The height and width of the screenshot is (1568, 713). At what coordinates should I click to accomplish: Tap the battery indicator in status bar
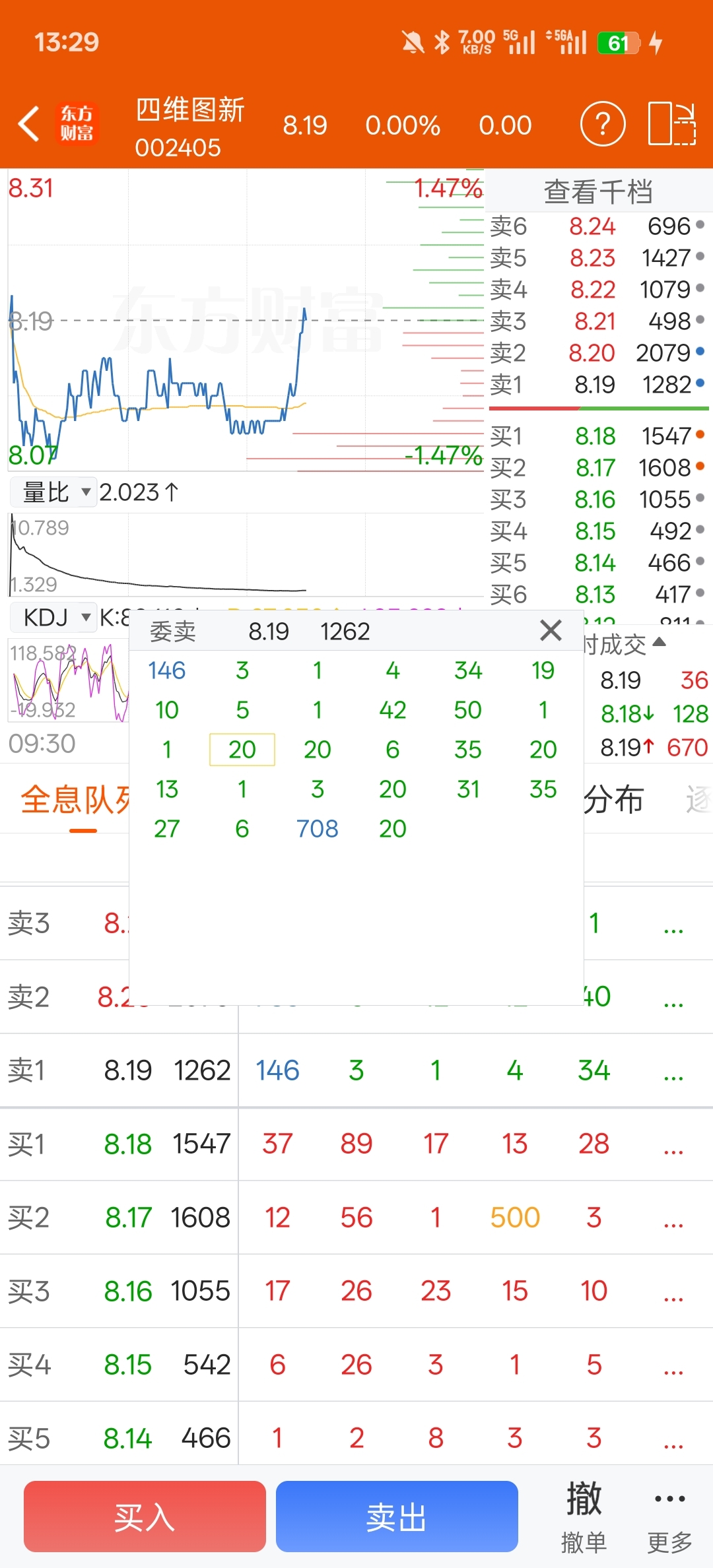pos(619,43)
